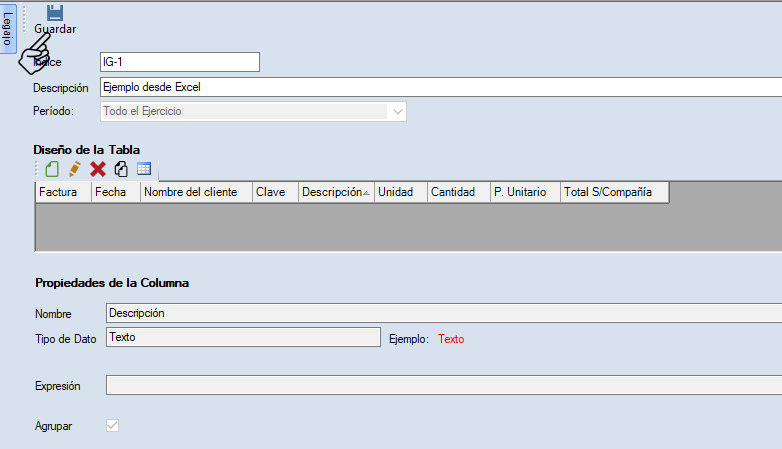
Task: Select the Clave column header
Action: [x=274, y=192]
